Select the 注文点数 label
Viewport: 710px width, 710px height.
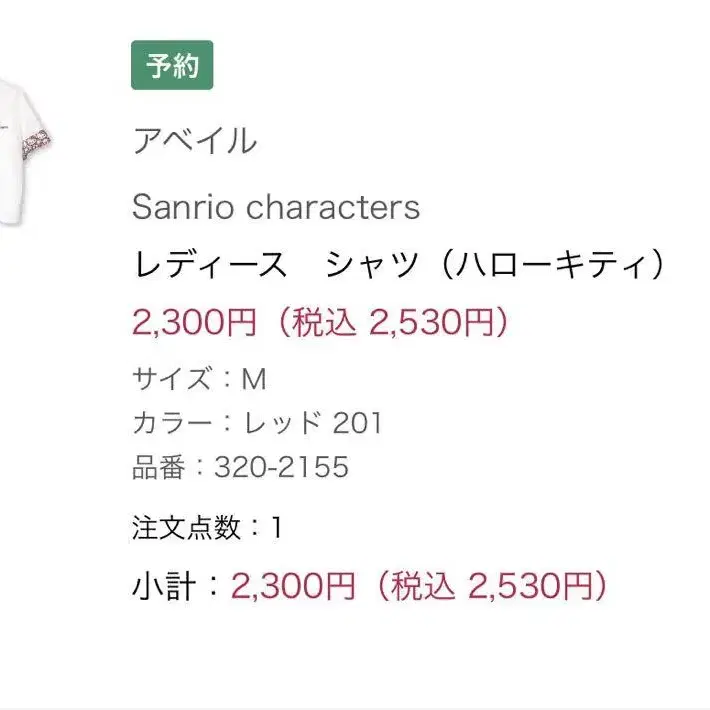(x=186, y=528)
